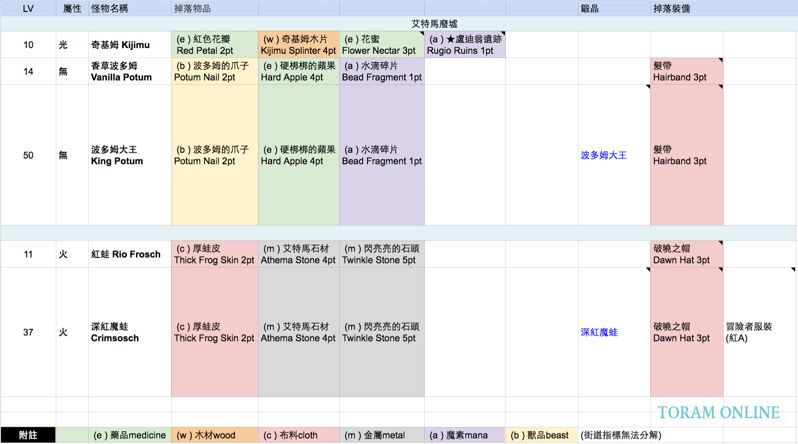798x444 pixels.
Task: Select Athema Stone 4pt in Rio Frosch row
Action: [x=299, y=254]
